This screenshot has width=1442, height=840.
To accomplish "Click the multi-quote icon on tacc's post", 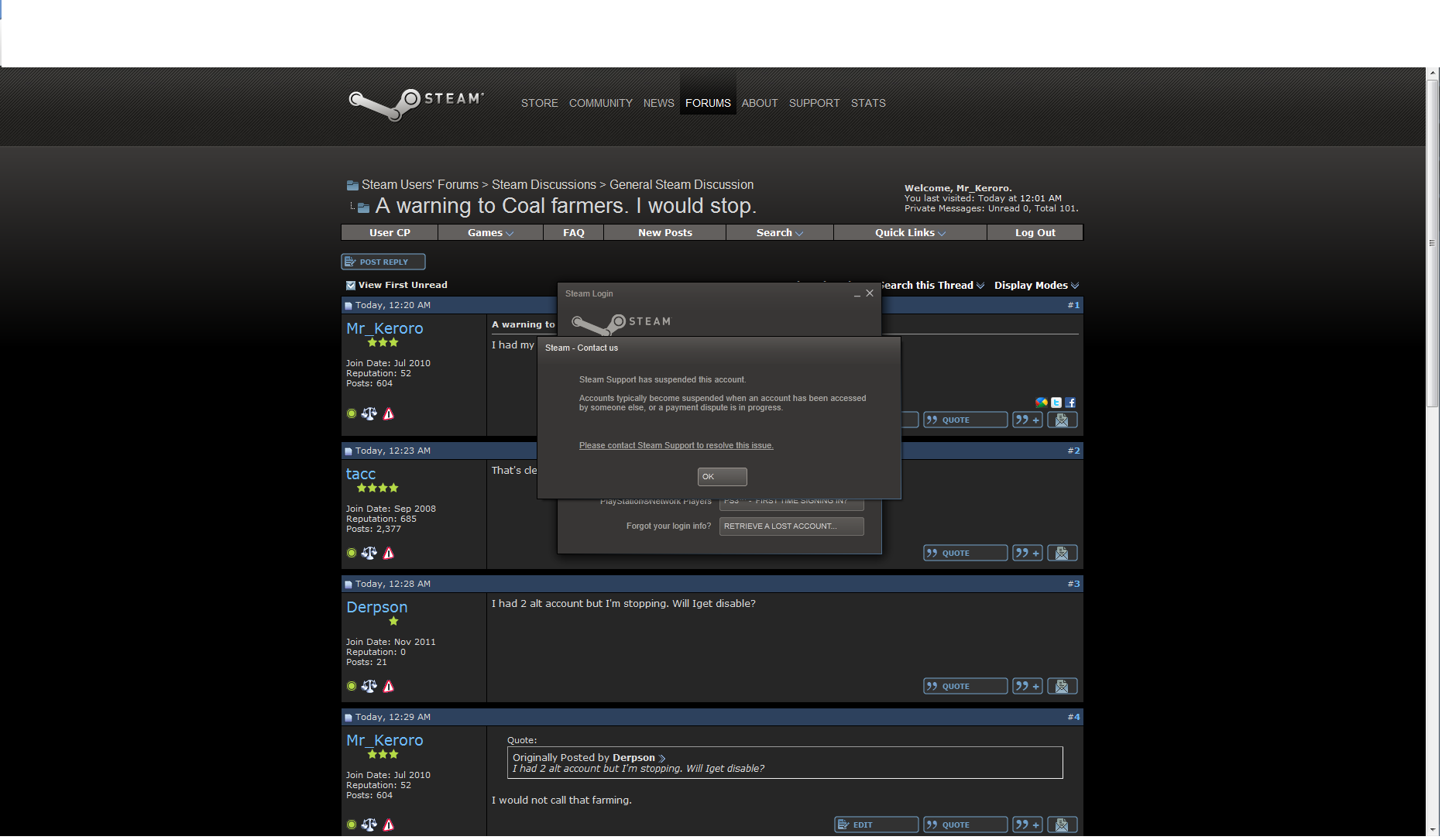I will coord(1028,554).
